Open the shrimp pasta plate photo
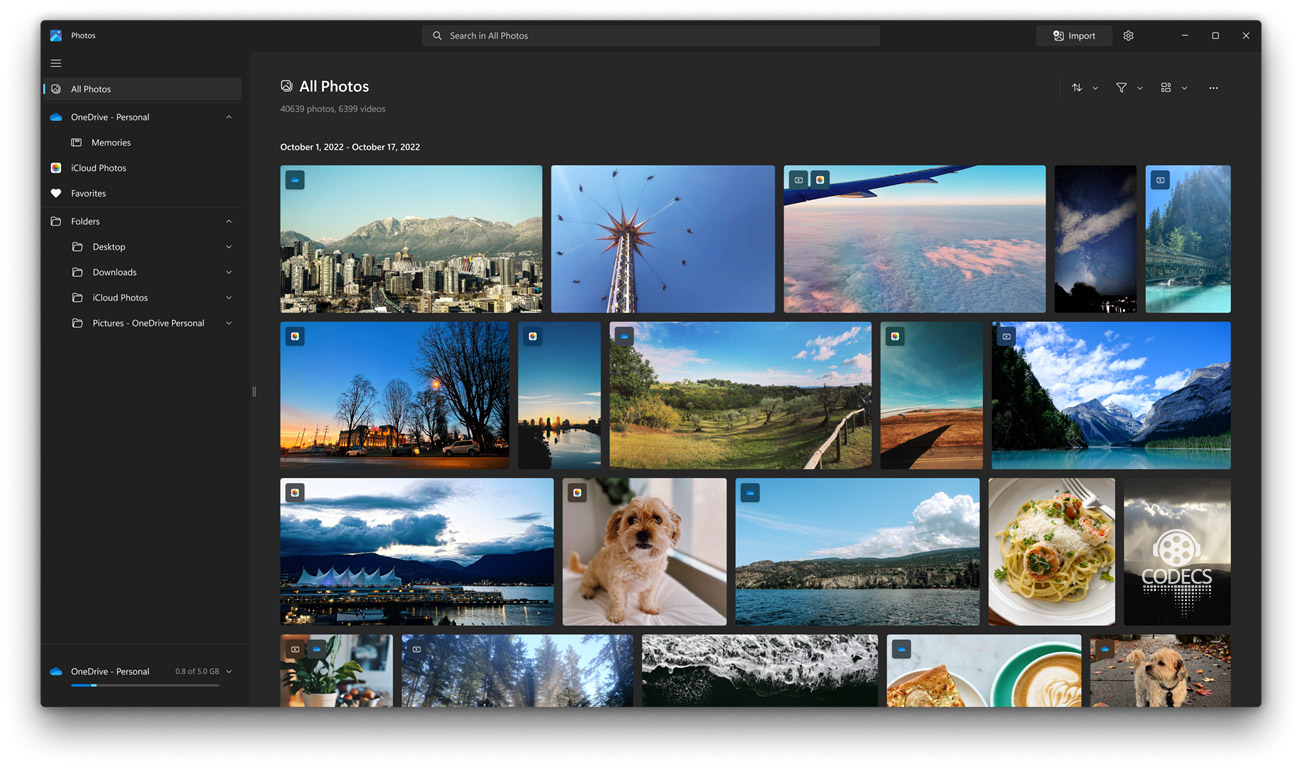Viewport: 1302px width, 768px height. click(x=1052, y=552)
